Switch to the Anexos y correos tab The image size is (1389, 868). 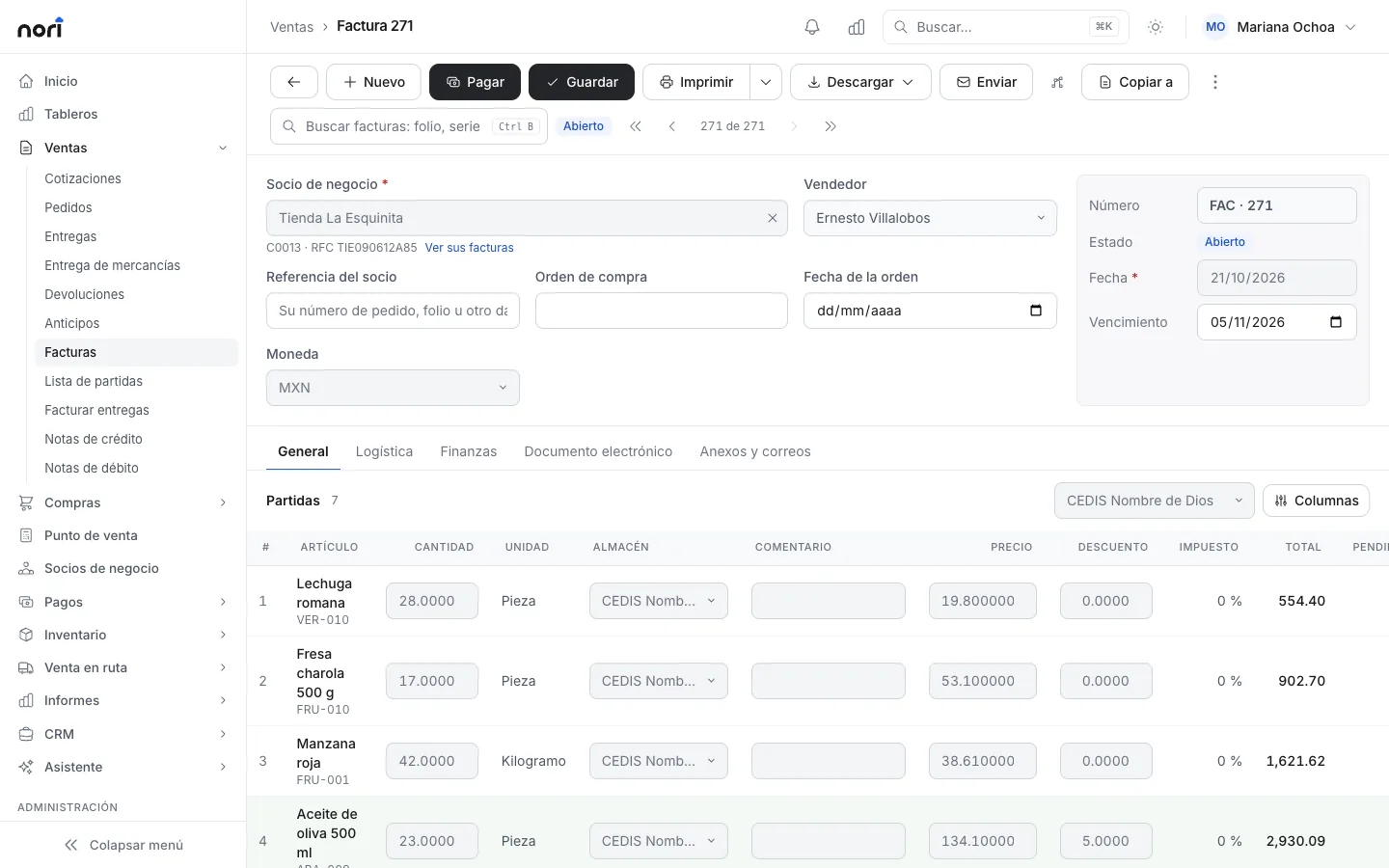[755, 451]
